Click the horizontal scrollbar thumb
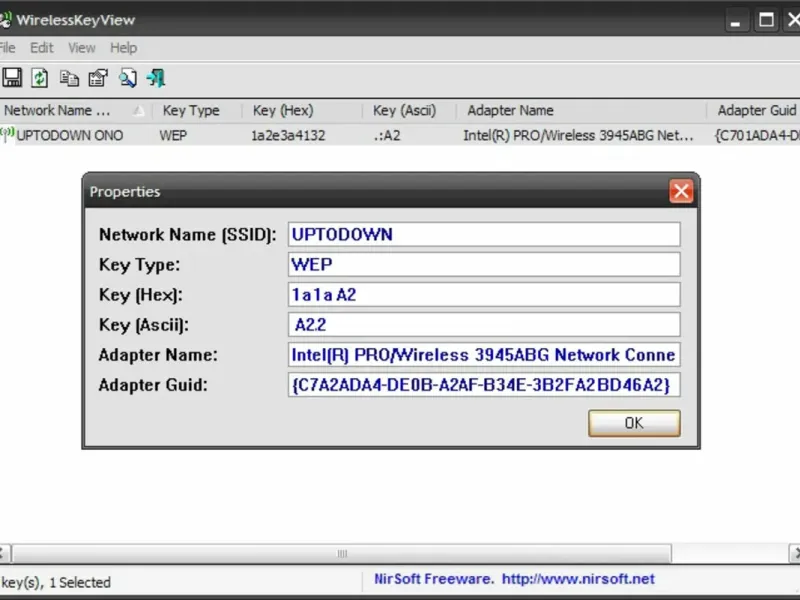800x600 pixels. 342,554
